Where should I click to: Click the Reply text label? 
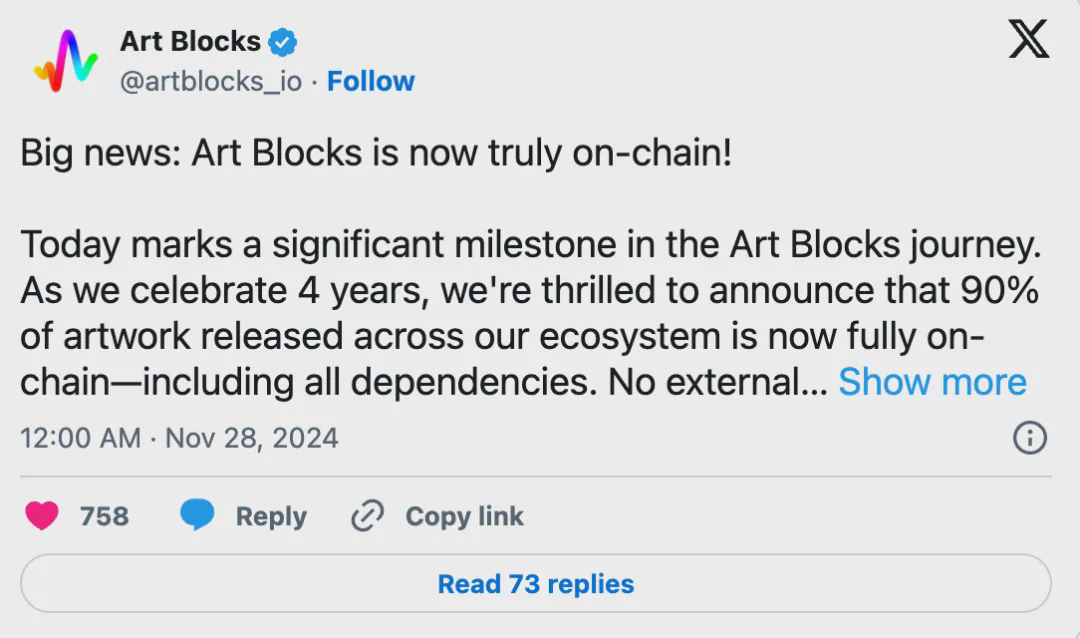[x=271, y=516]
